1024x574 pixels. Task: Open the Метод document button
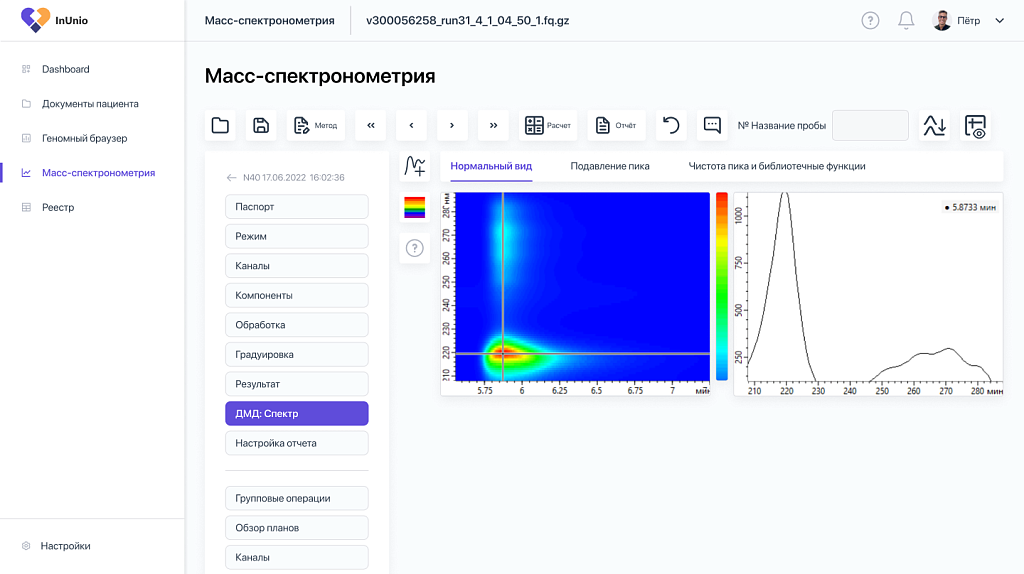tap(315, 125)
